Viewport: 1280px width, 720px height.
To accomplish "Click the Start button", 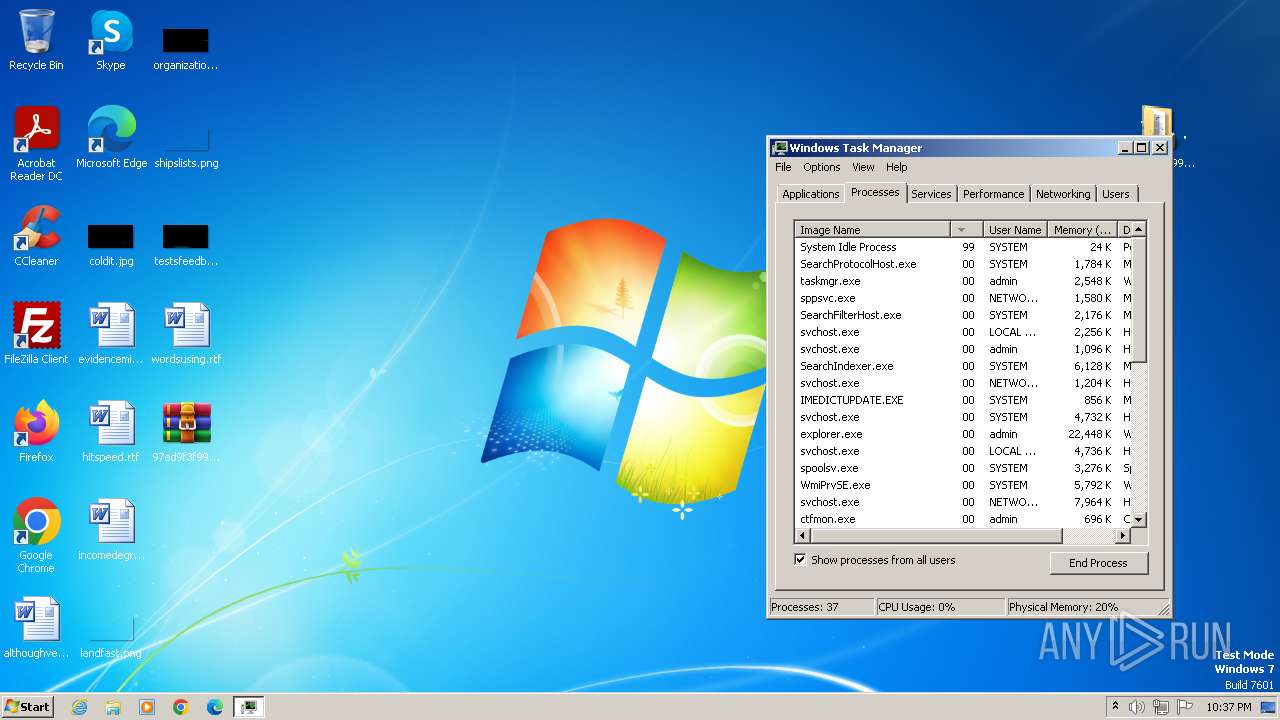I will tap(28, 707).
